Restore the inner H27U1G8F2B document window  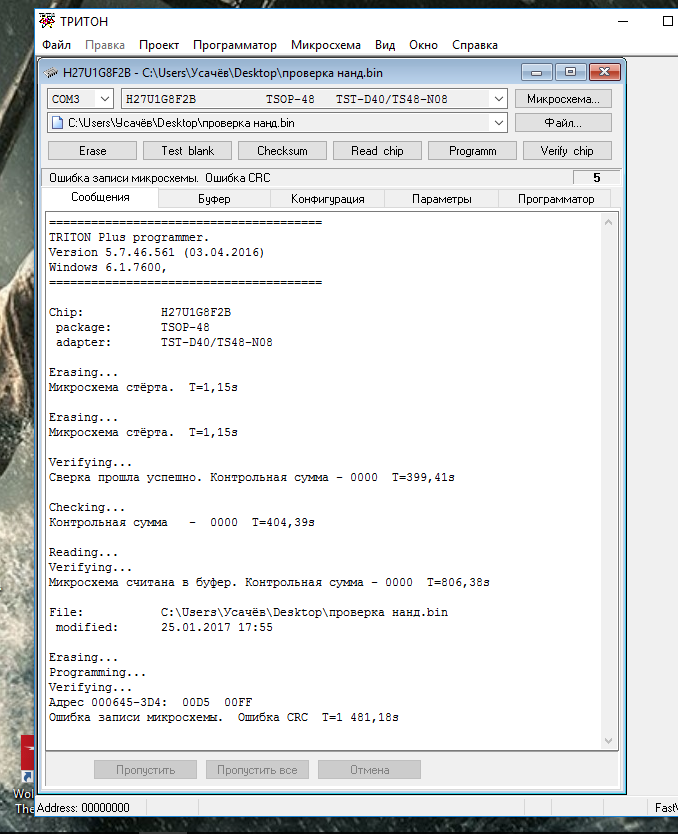pos(570,72)
